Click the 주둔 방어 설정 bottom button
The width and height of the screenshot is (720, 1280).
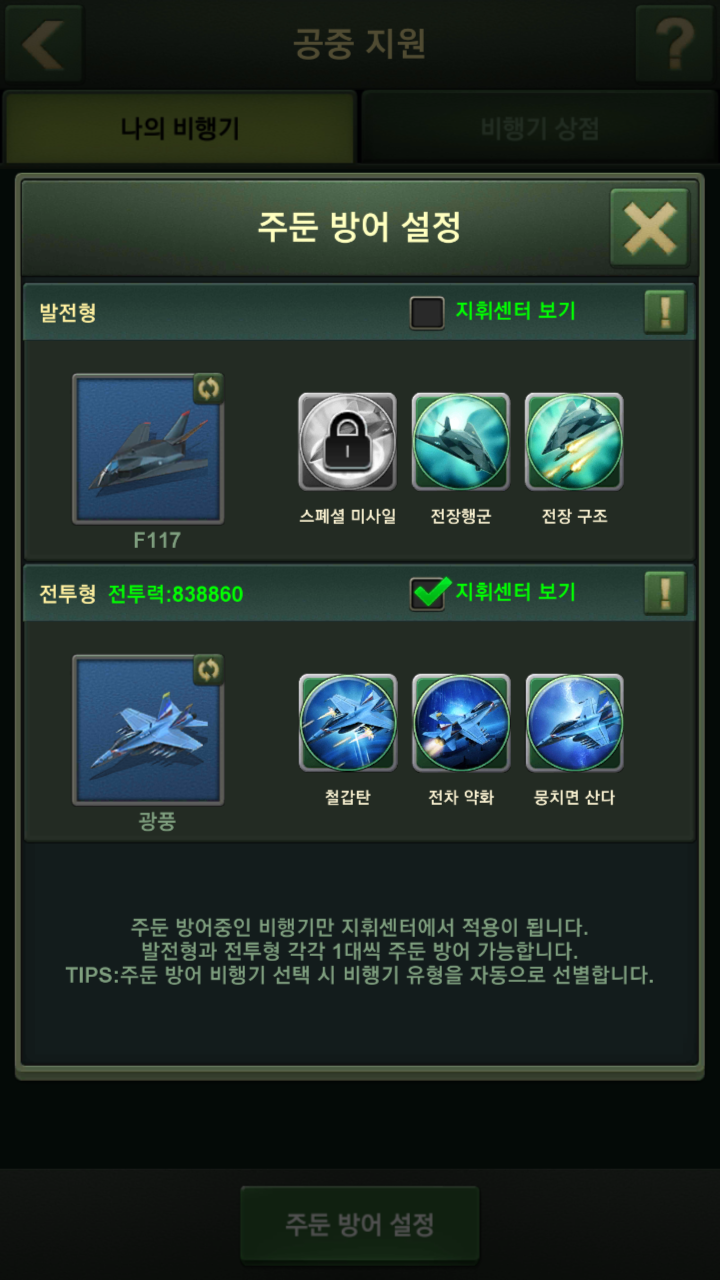tap(360, 1225)
